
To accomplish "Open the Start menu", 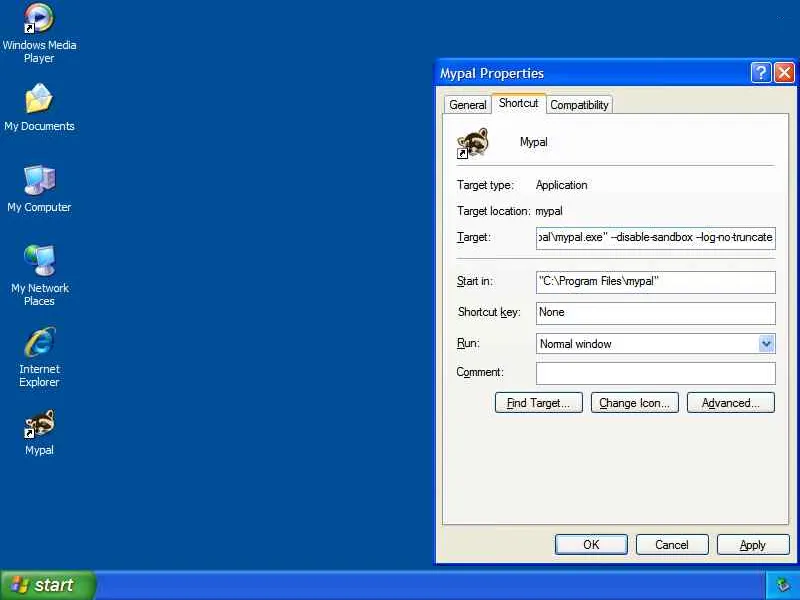I will click(47, 585).
